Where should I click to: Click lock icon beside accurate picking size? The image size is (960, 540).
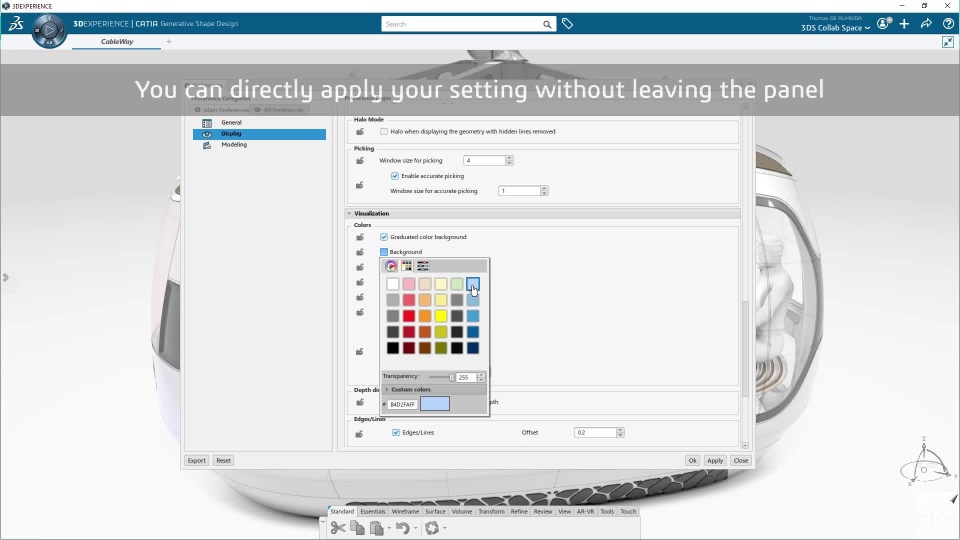[360, 185]
